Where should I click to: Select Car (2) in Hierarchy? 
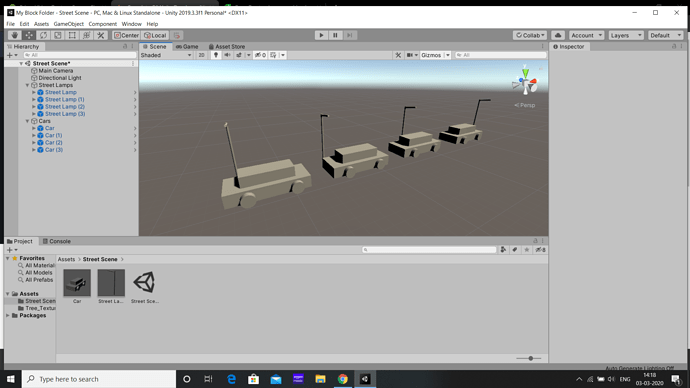(53, 143)
